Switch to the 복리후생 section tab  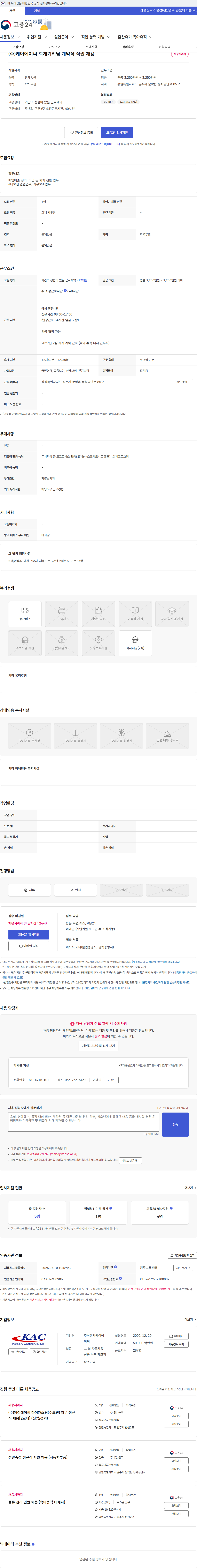coord(128,47)
